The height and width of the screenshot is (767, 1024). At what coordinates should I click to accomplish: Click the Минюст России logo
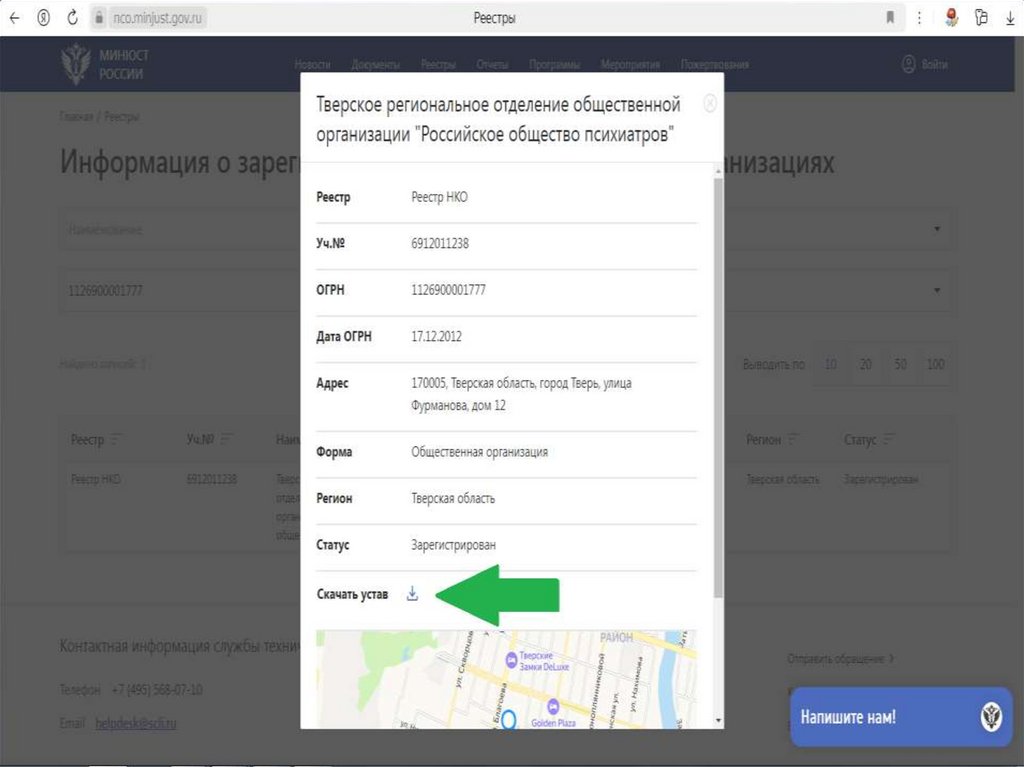104,64
